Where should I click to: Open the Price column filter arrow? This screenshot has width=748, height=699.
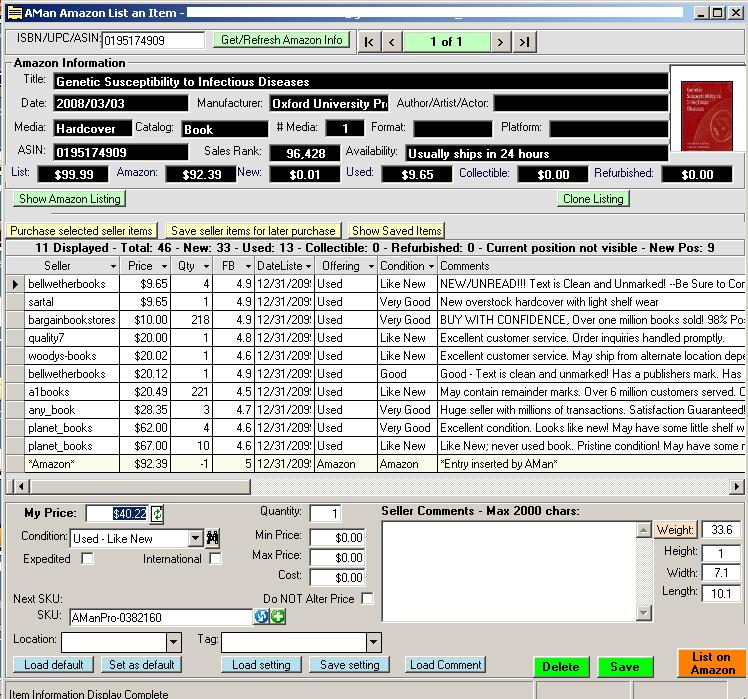164,266
